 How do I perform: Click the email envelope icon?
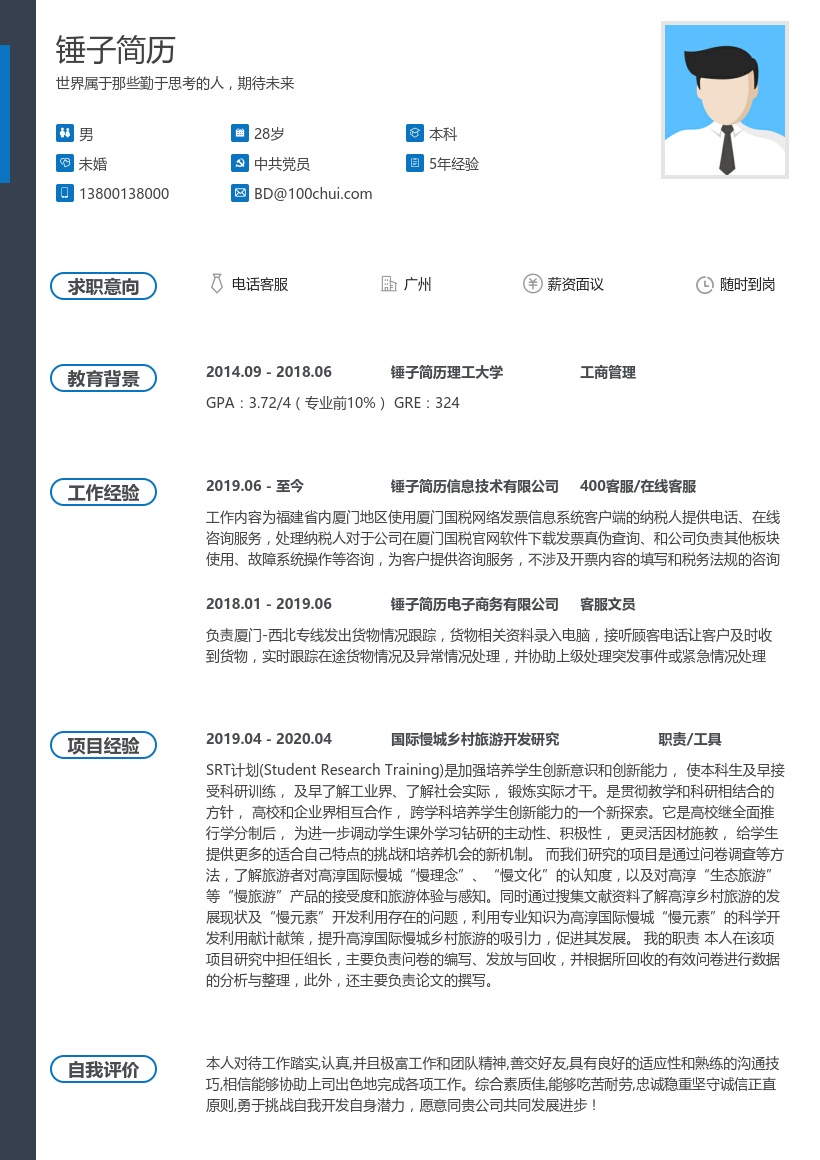[240, 193]
